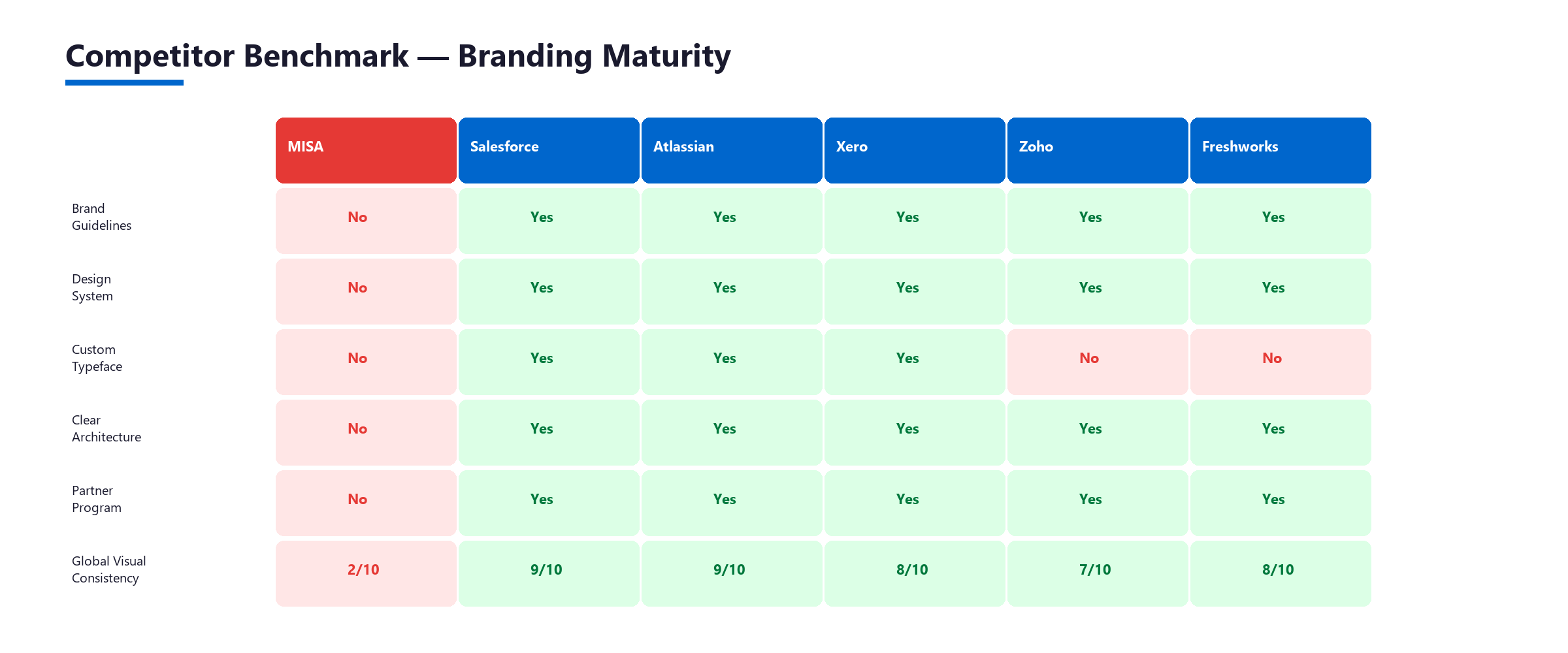
Task: Click the MISA column header
Action: tap(366, 150)
